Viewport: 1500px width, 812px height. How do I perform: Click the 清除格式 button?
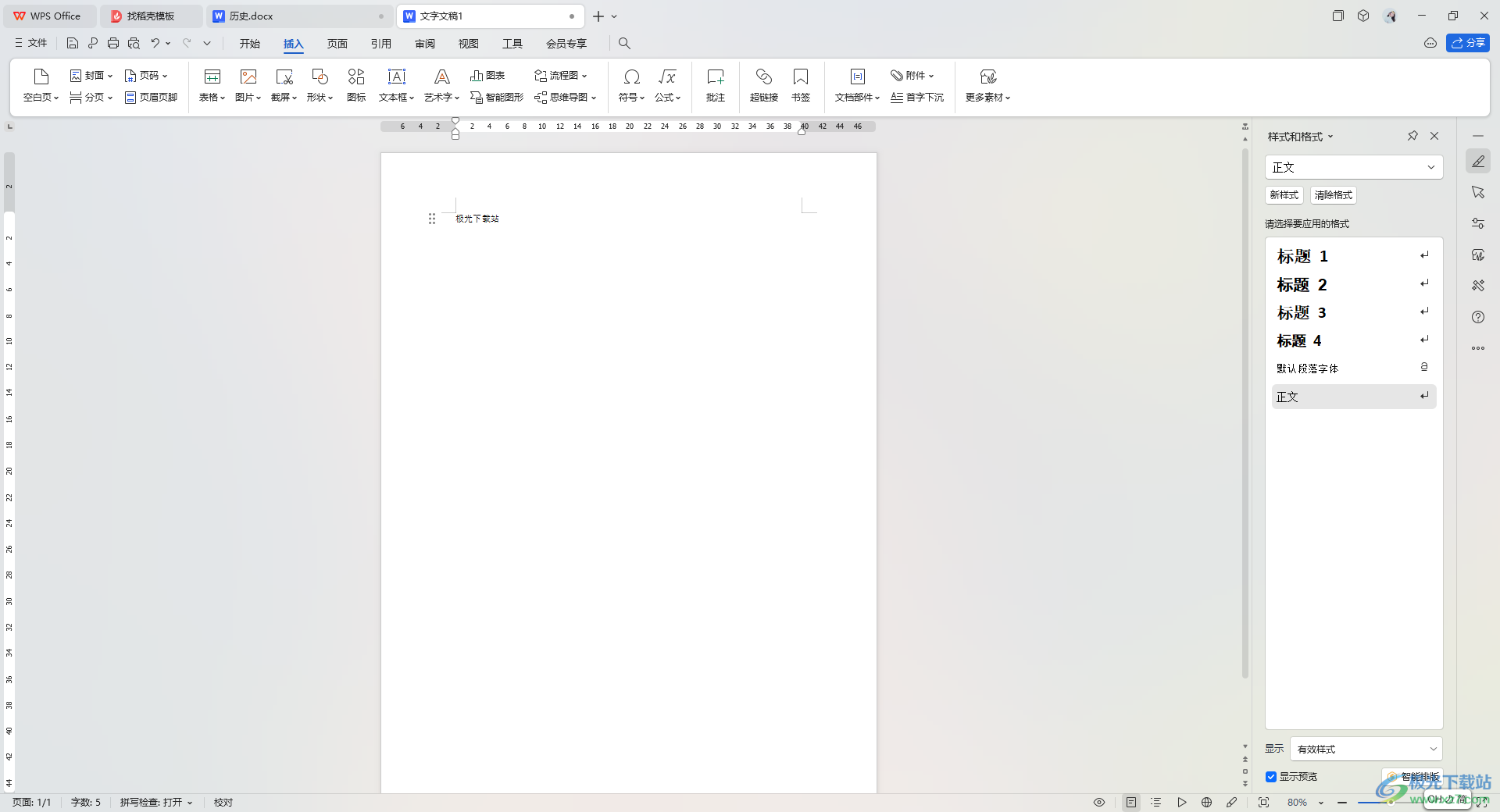[1334, 195]
